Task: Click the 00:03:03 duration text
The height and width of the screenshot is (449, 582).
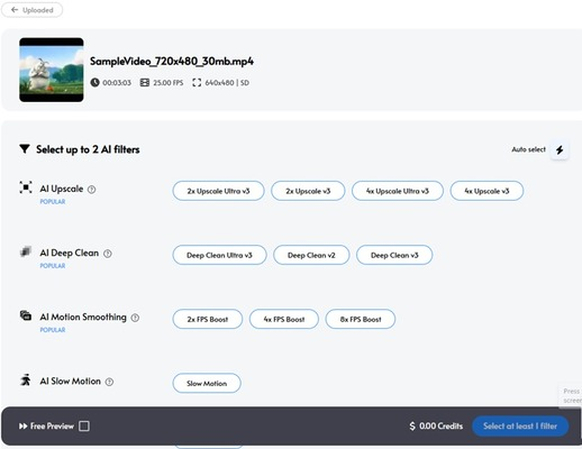Action: (x=117, y=82)
